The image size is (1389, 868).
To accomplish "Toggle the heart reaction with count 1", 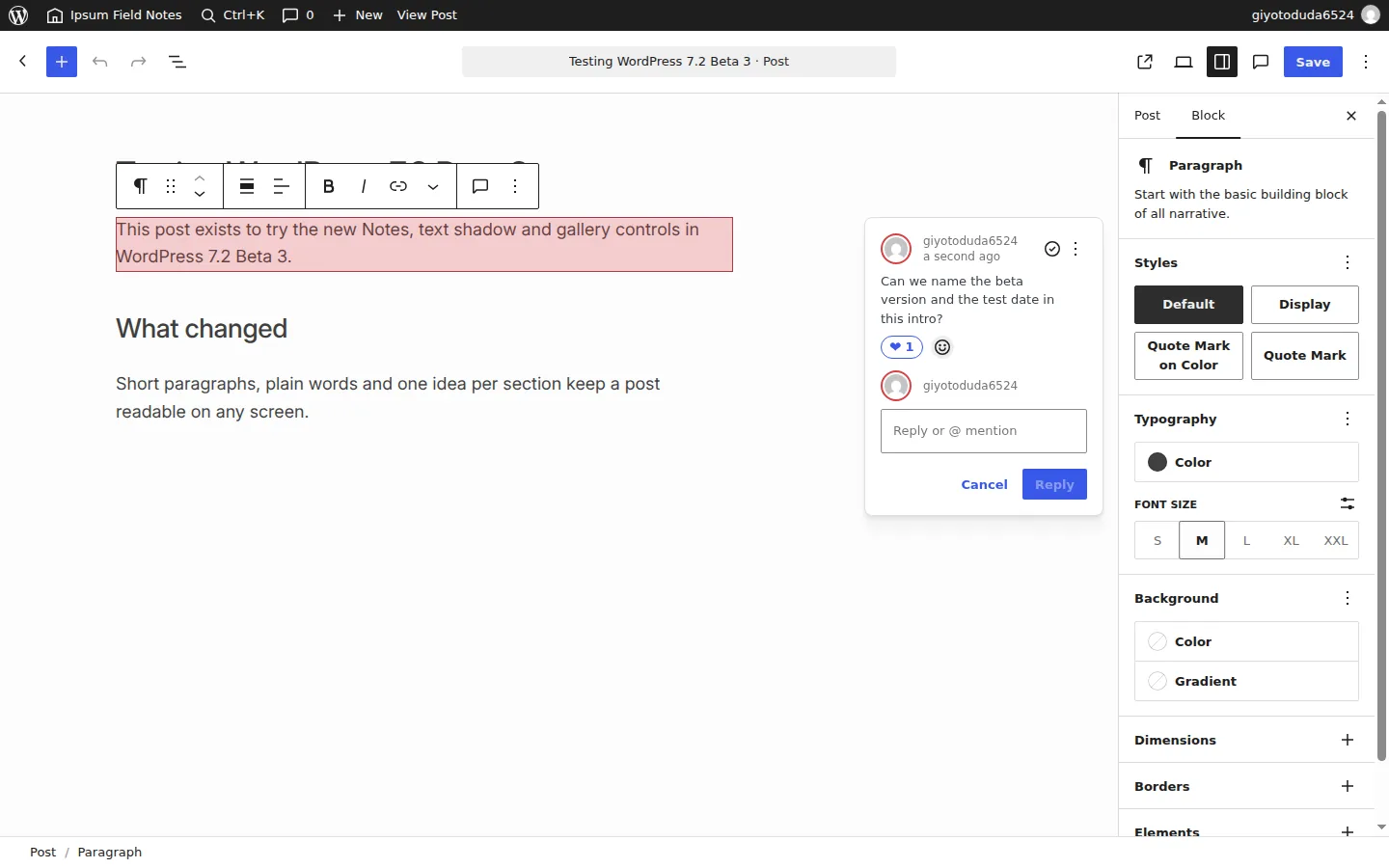I will [x=902, y=347].
